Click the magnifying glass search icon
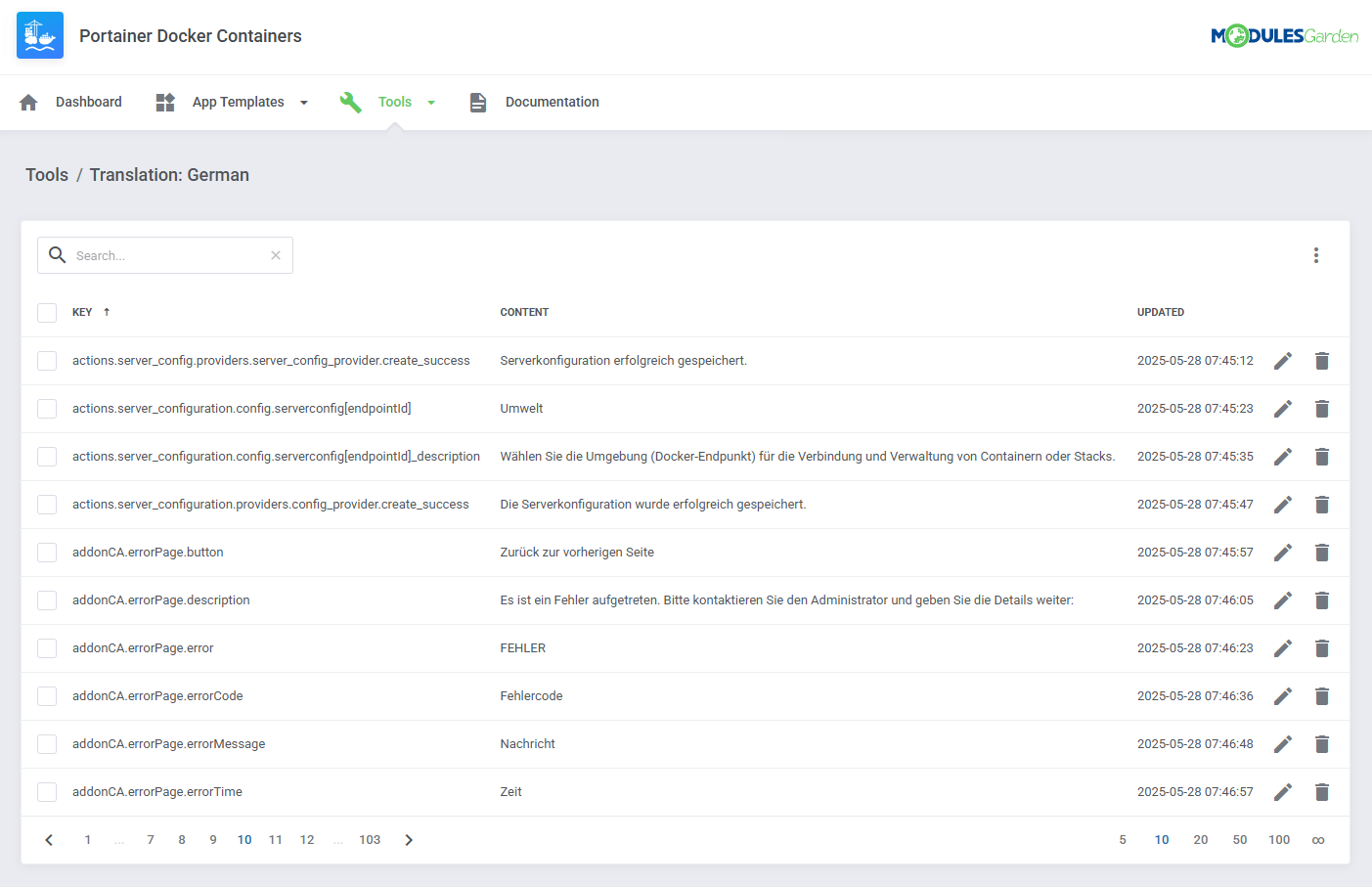Viewport: 1372px width, 887px height. click(57, 255)
